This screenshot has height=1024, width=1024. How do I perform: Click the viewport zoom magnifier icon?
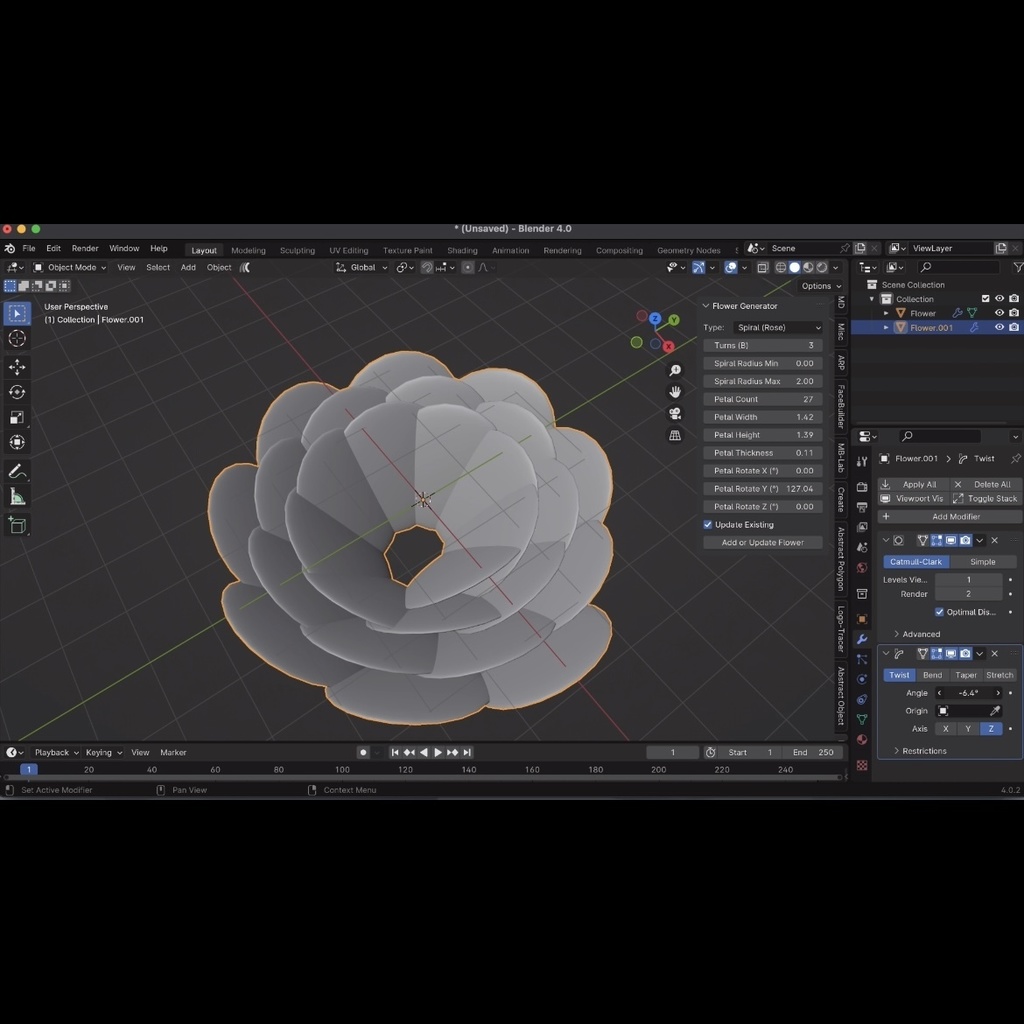click(x=676, y=368)
